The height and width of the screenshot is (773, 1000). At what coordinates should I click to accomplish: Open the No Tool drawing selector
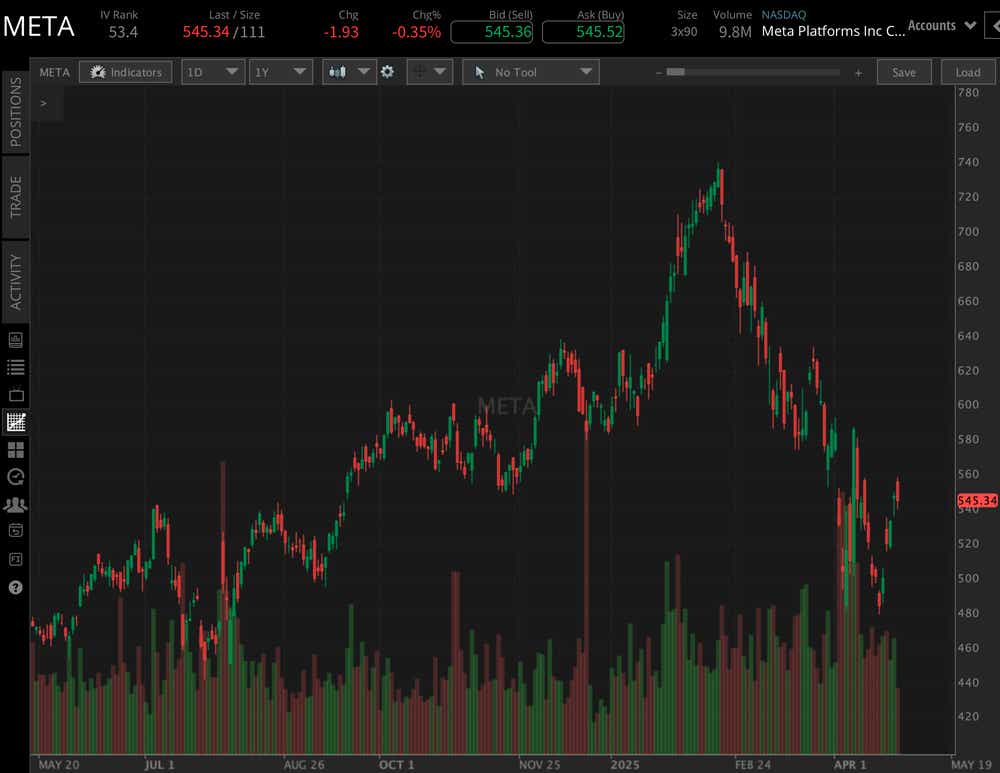click(531, 72)
